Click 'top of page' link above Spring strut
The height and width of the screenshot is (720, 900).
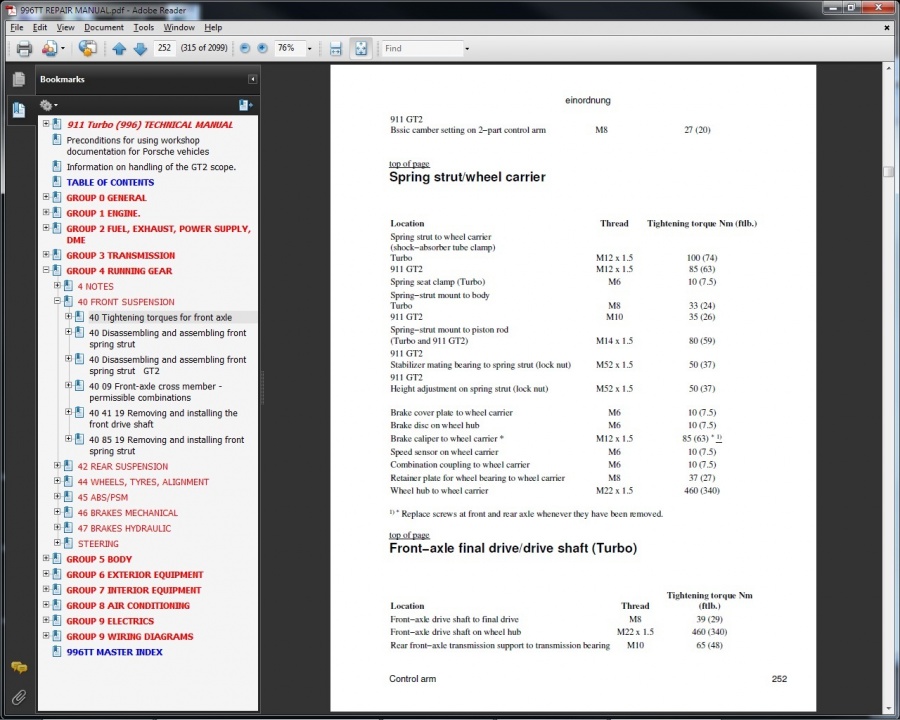[409, 164]
